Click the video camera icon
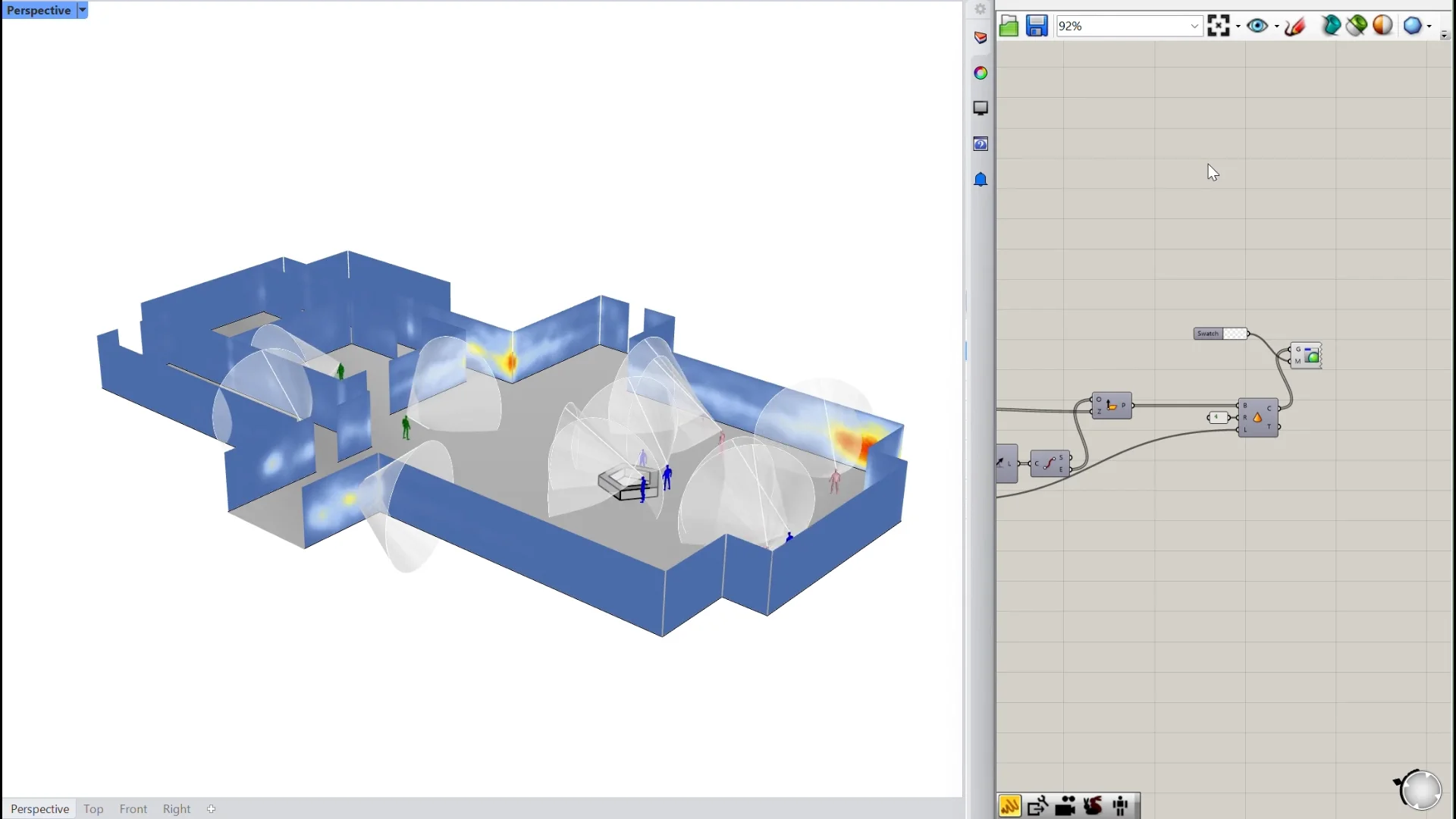The image size is (1456, 819). coord(1065,806)
